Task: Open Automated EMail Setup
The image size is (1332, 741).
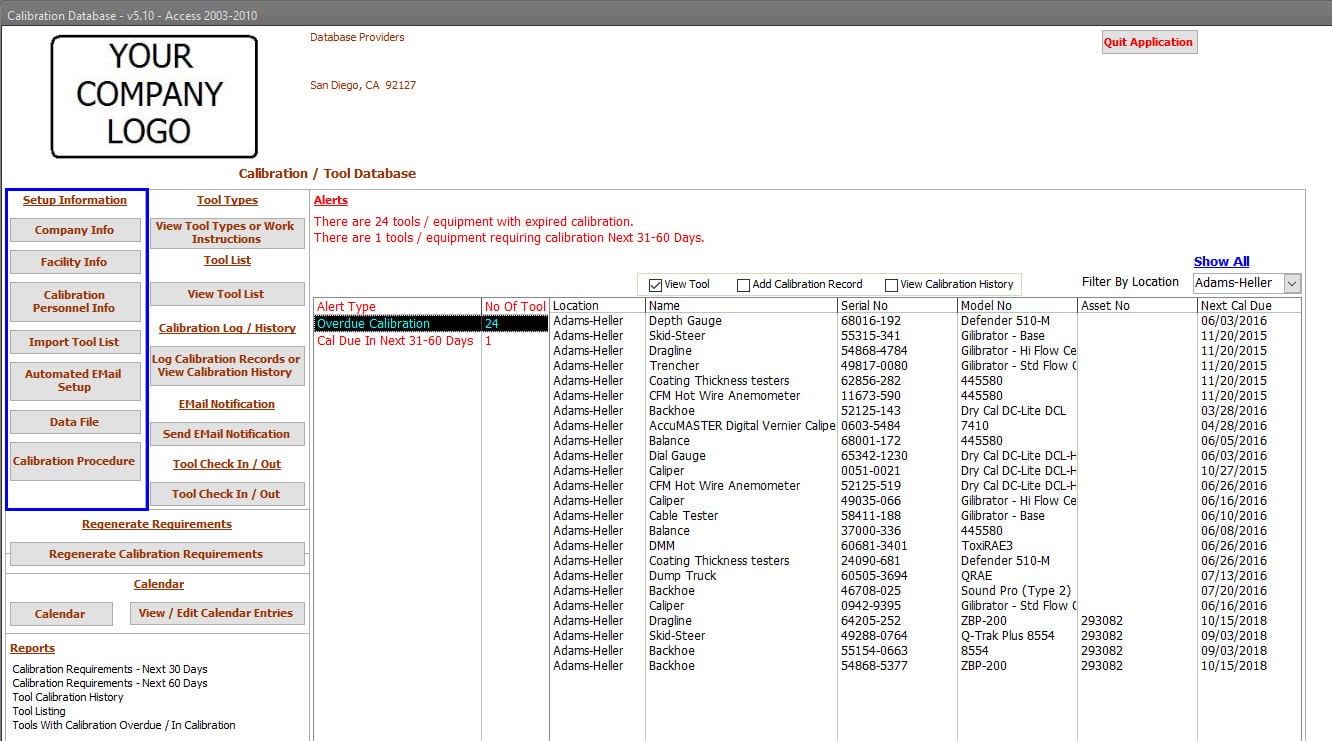Action: click(75, 381)
